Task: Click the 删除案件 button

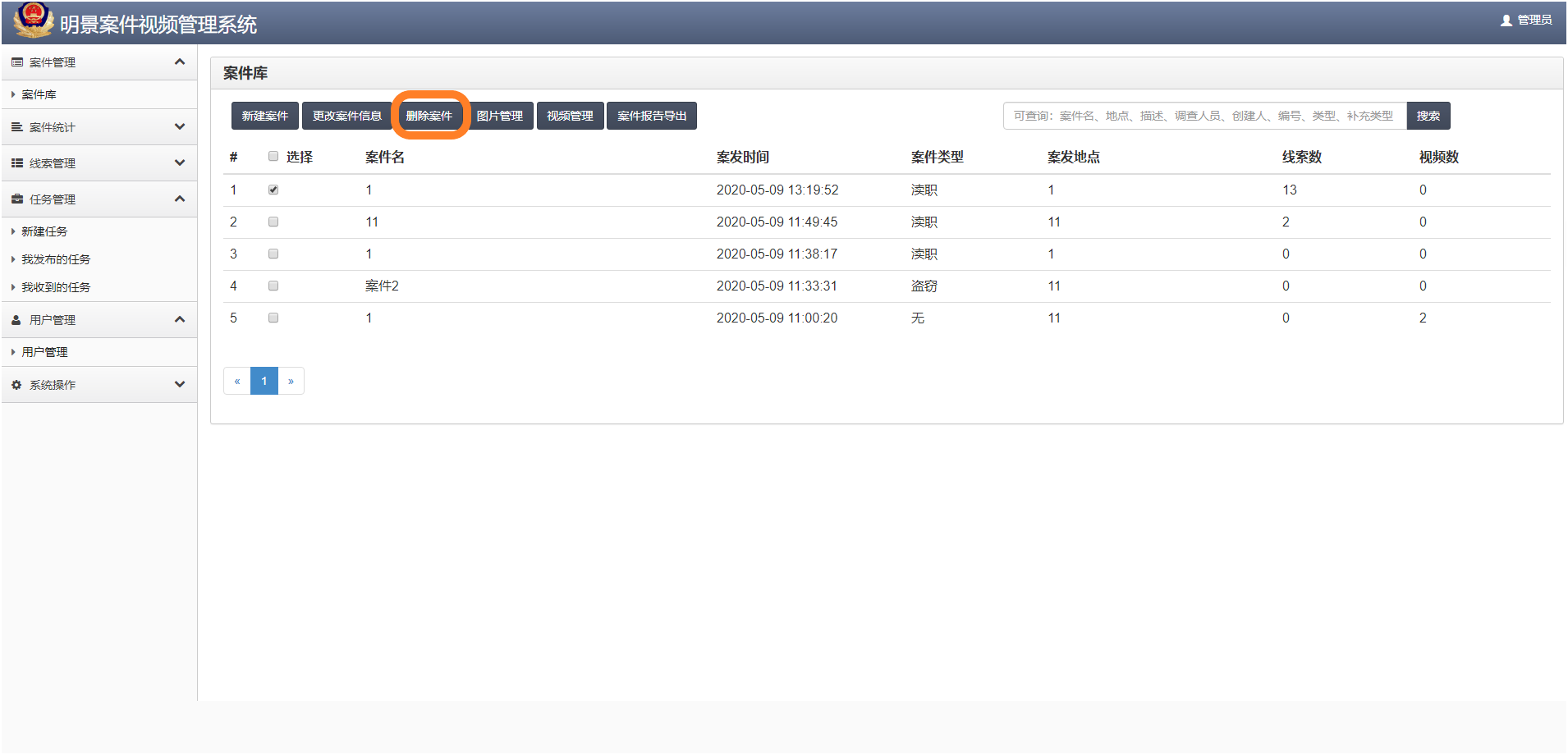Action: 430,115
